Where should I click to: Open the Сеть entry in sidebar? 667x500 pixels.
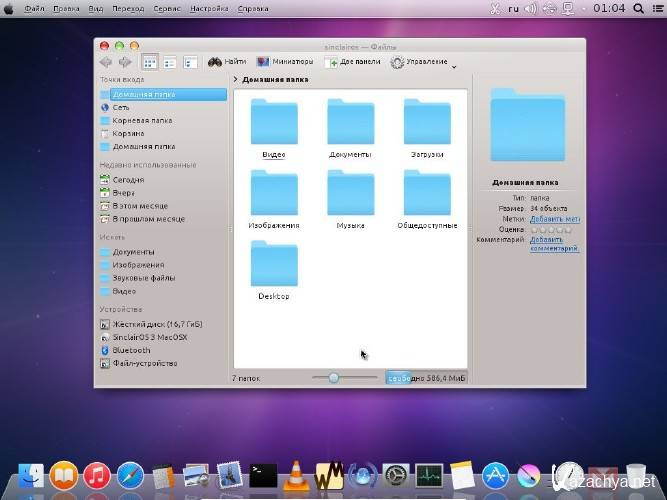tap(121, 107)
